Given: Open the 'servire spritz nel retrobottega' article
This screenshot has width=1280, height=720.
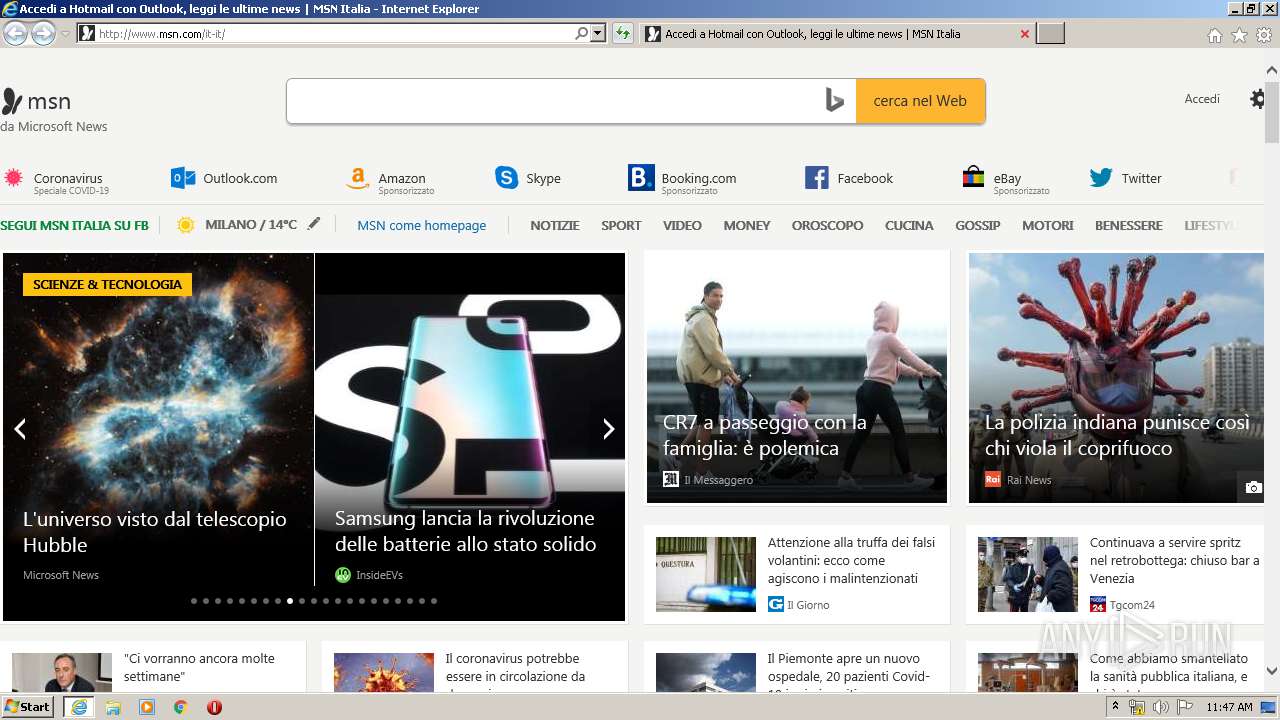Looking at the screenshot, I should (x=1116, y=574).
